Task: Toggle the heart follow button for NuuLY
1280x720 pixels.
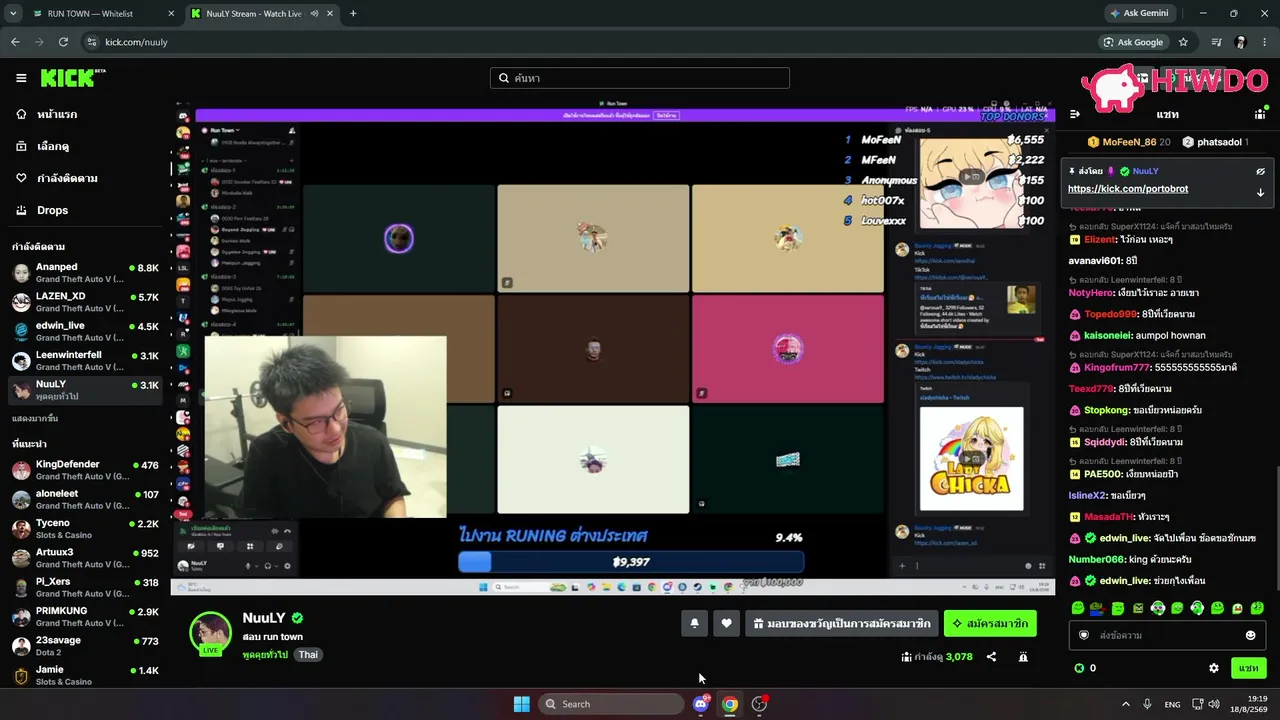Action: tap(726, 623)
